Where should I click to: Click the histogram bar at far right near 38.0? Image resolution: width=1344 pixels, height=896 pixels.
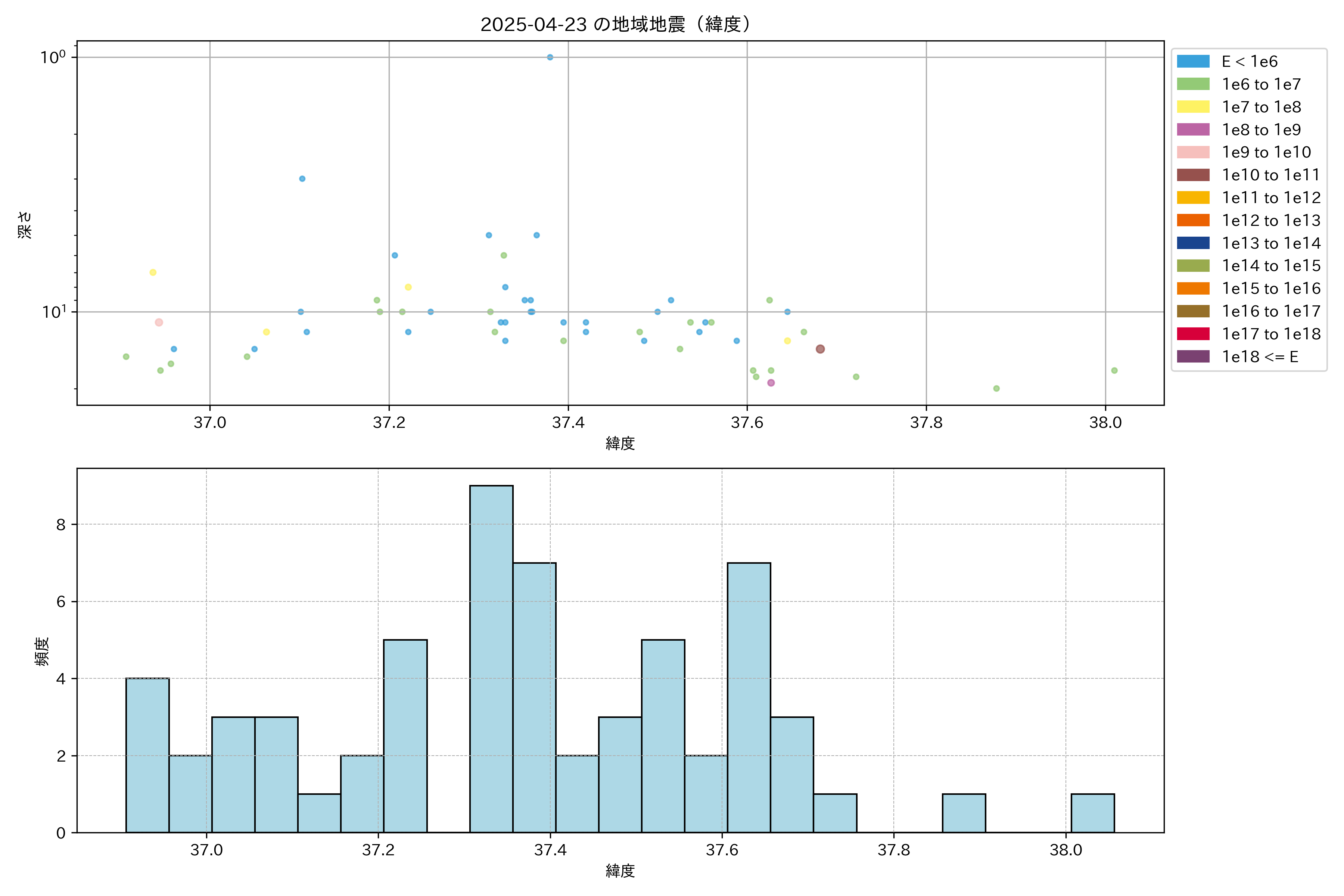[x=1092, y=813]
